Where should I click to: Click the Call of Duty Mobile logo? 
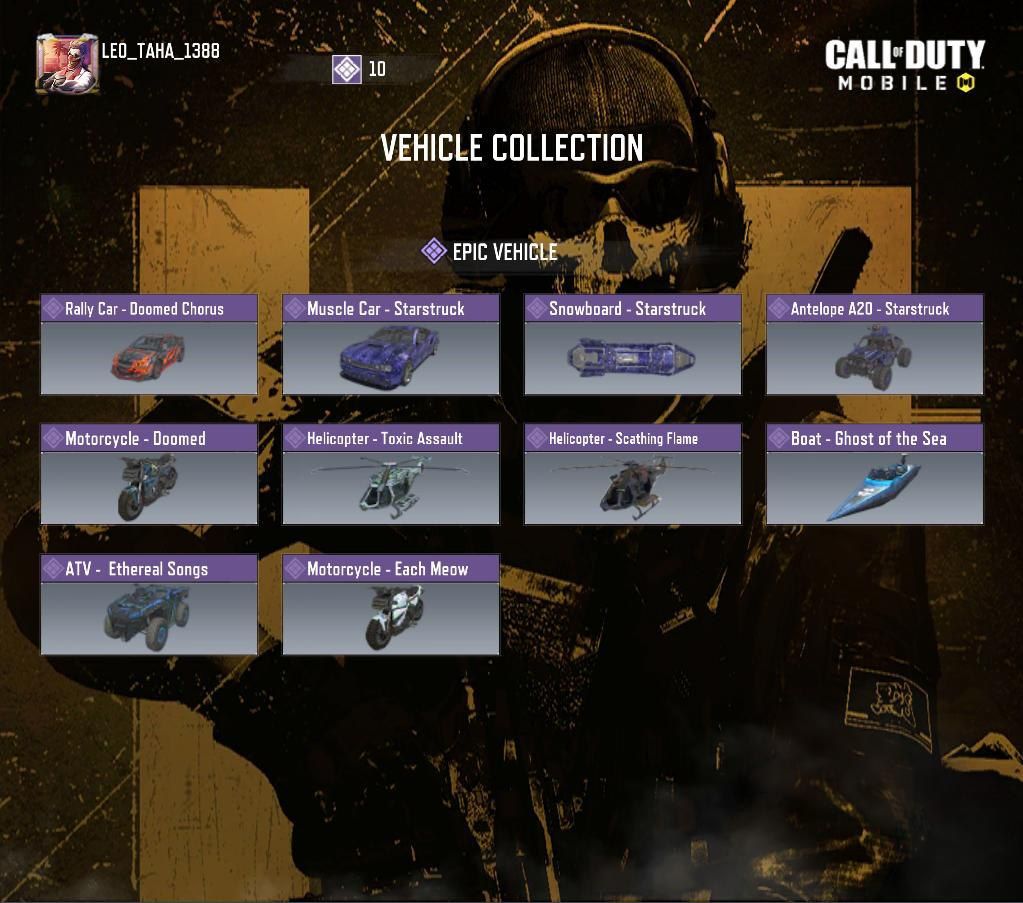point(904,65)
